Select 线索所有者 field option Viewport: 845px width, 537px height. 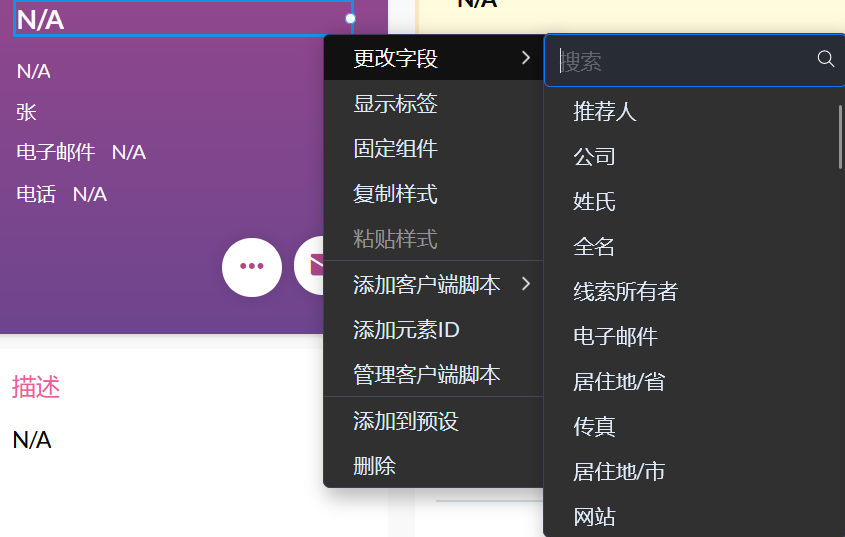coord(625,292)
